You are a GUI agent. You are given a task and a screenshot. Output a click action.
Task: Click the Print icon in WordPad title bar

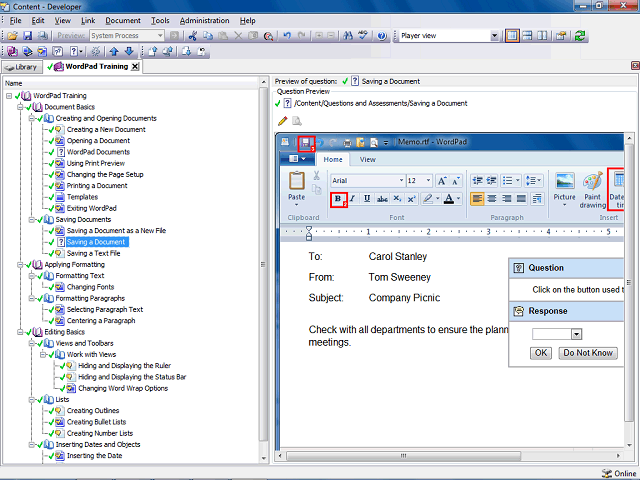point(347,142)
